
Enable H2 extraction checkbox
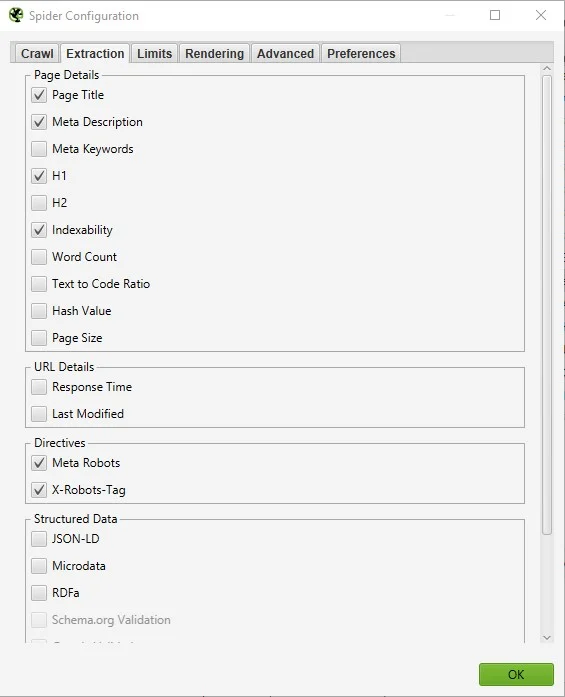pyautogui.click(x=39, y=203)
